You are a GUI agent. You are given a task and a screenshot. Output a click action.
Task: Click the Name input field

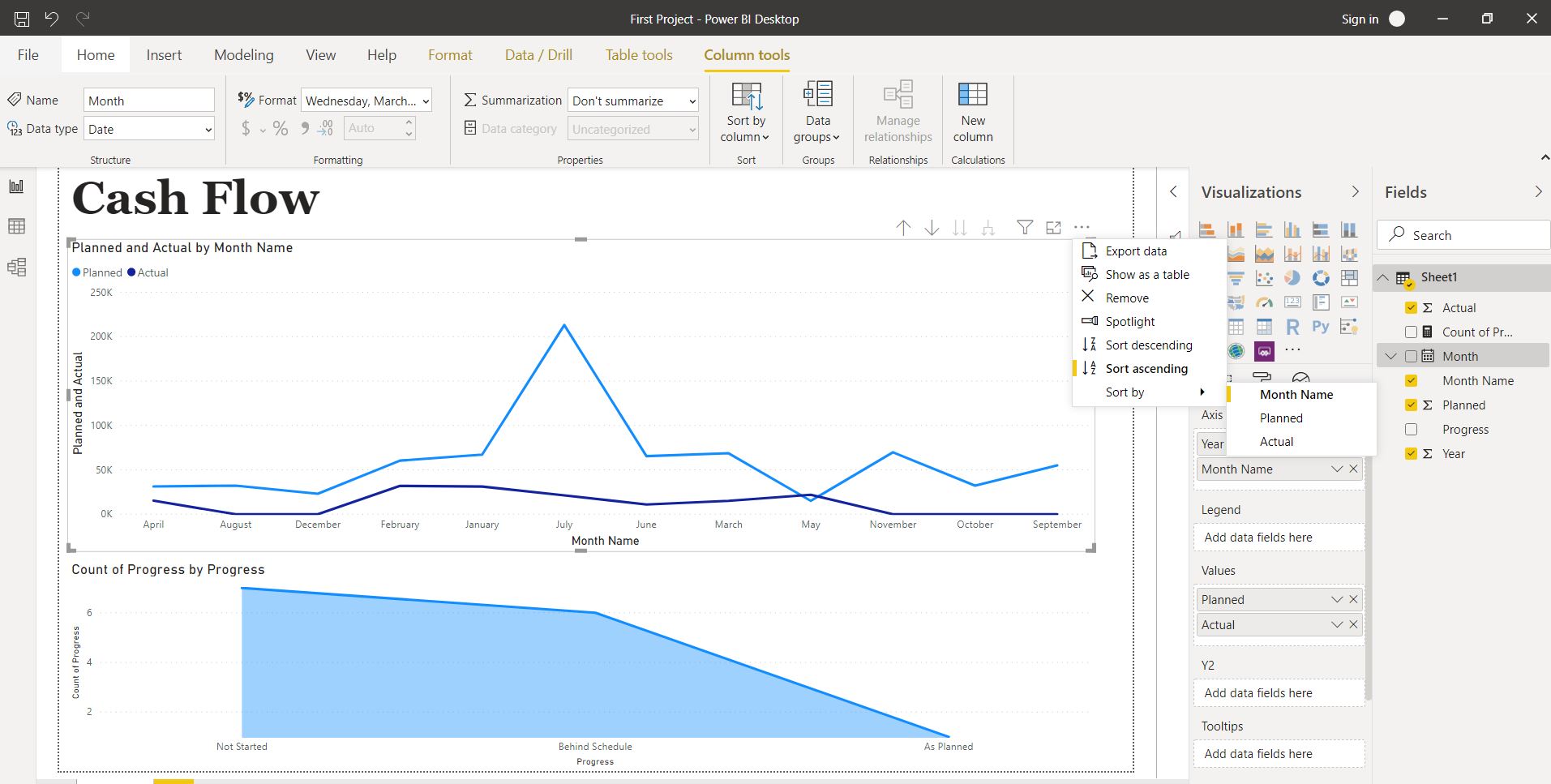[x=149, y=101]
